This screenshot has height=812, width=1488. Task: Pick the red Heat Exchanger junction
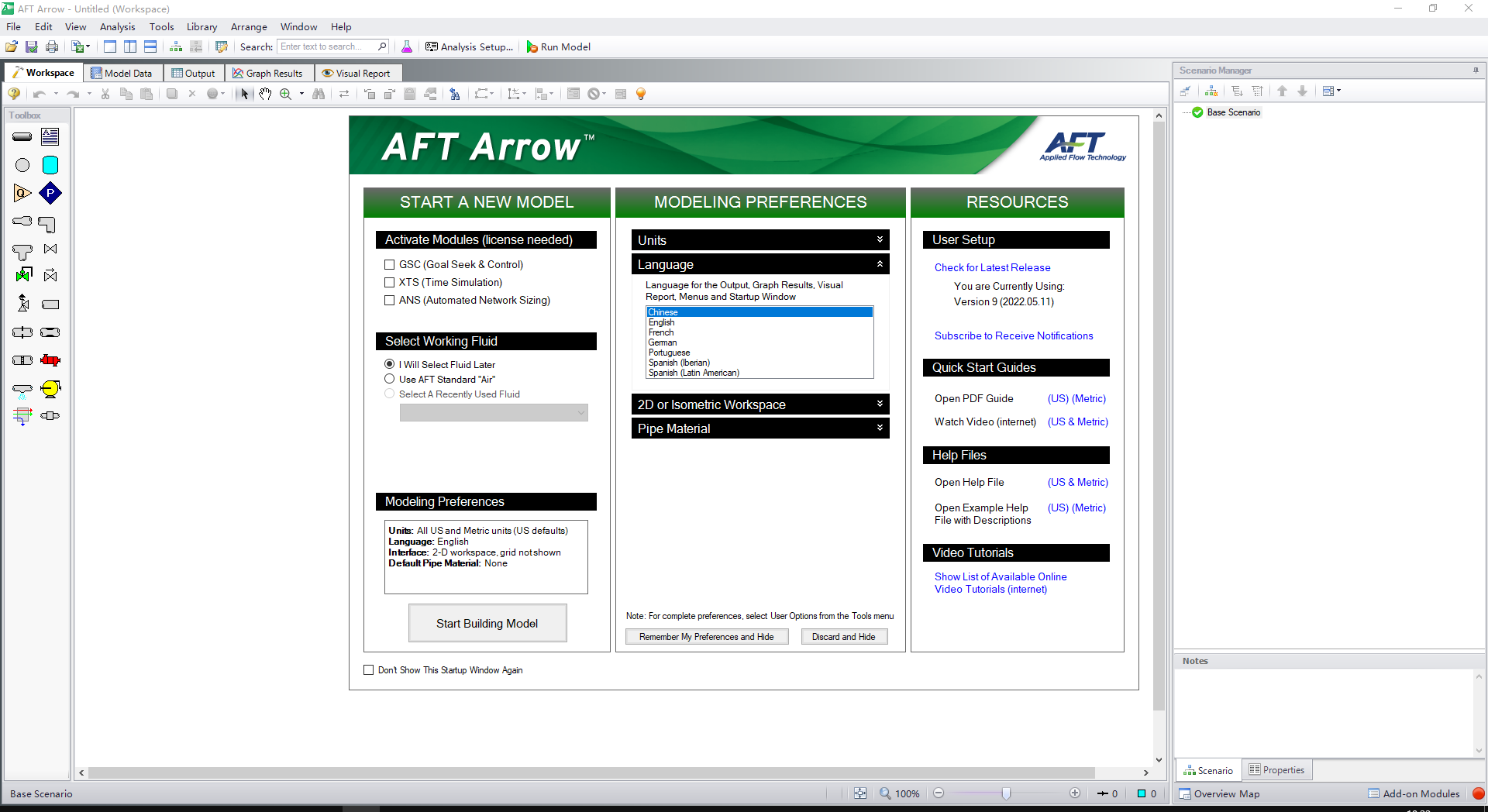[50, 360]
